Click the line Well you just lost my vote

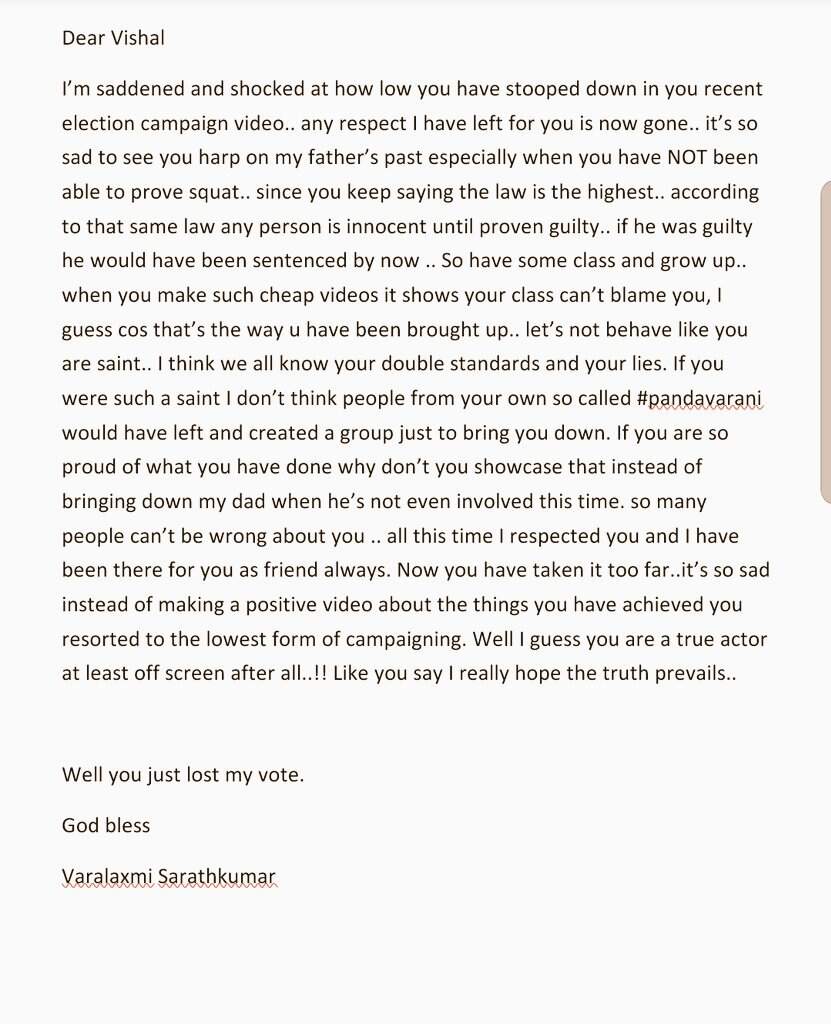point(183,775)
